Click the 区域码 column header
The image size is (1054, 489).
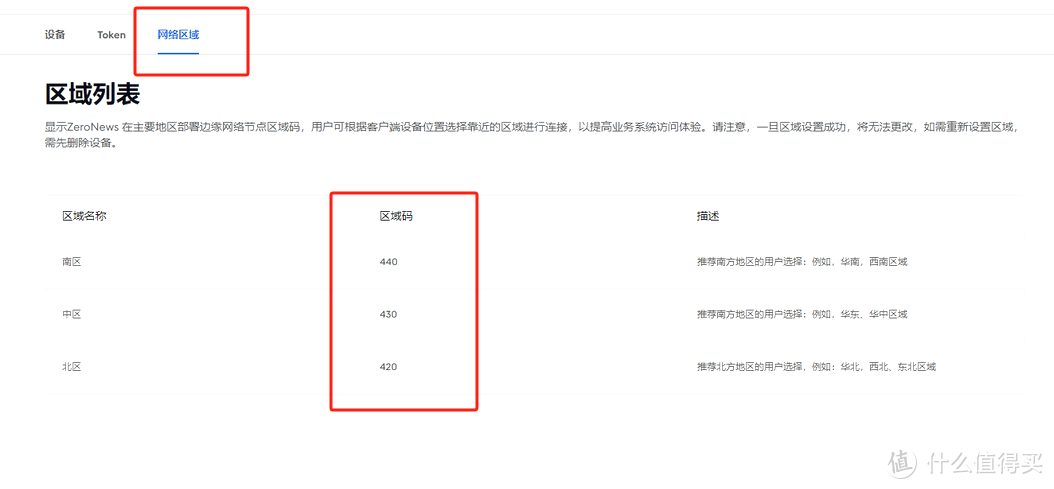click(x=396, y=216)
